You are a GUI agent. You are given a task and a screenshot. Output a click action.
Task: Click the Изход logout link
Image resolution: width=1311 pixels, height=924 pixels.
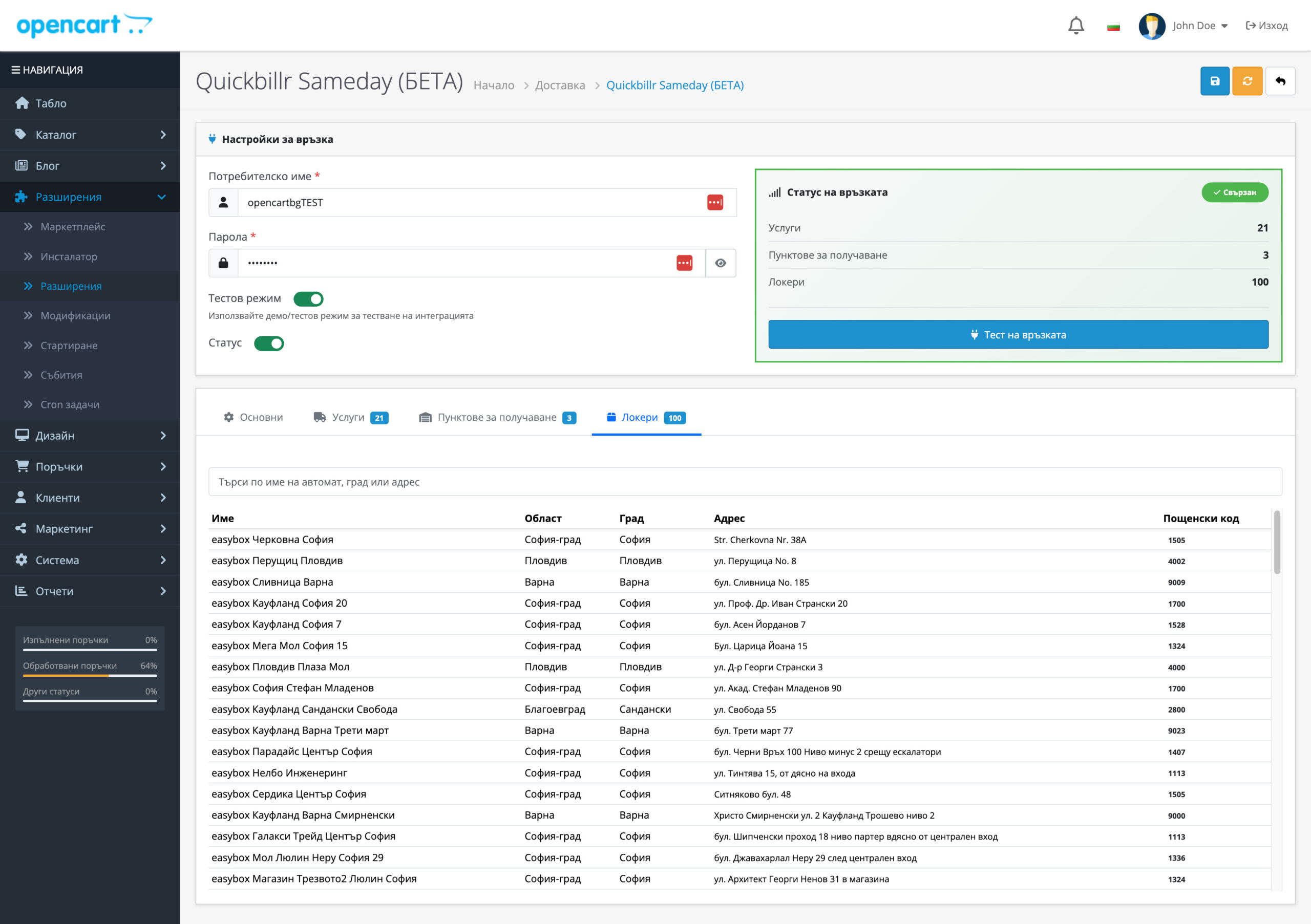1267,26
